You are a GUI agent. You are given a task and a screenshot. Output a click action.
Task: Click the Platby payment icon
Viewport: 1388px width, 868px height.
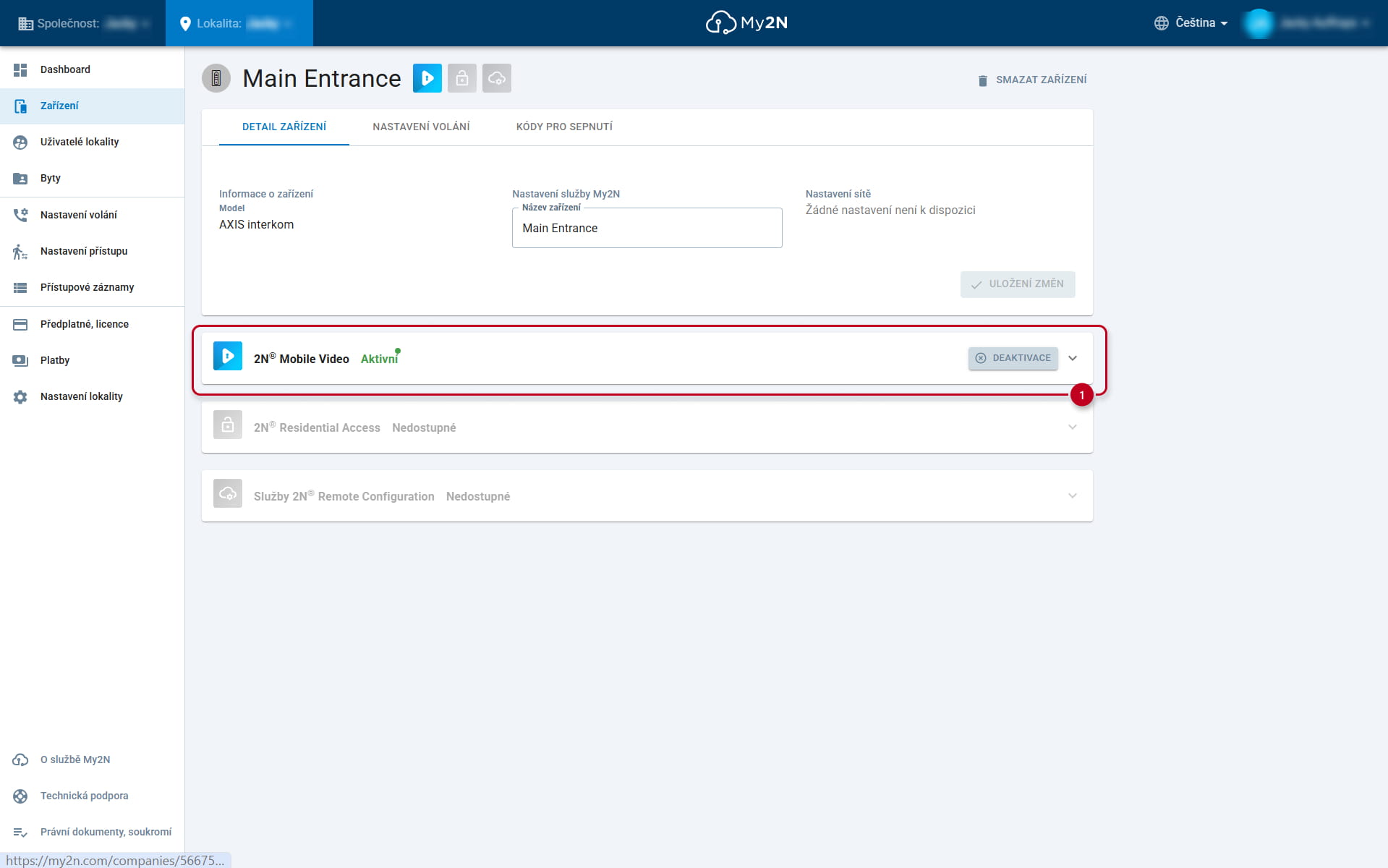(x=20, y=360)
